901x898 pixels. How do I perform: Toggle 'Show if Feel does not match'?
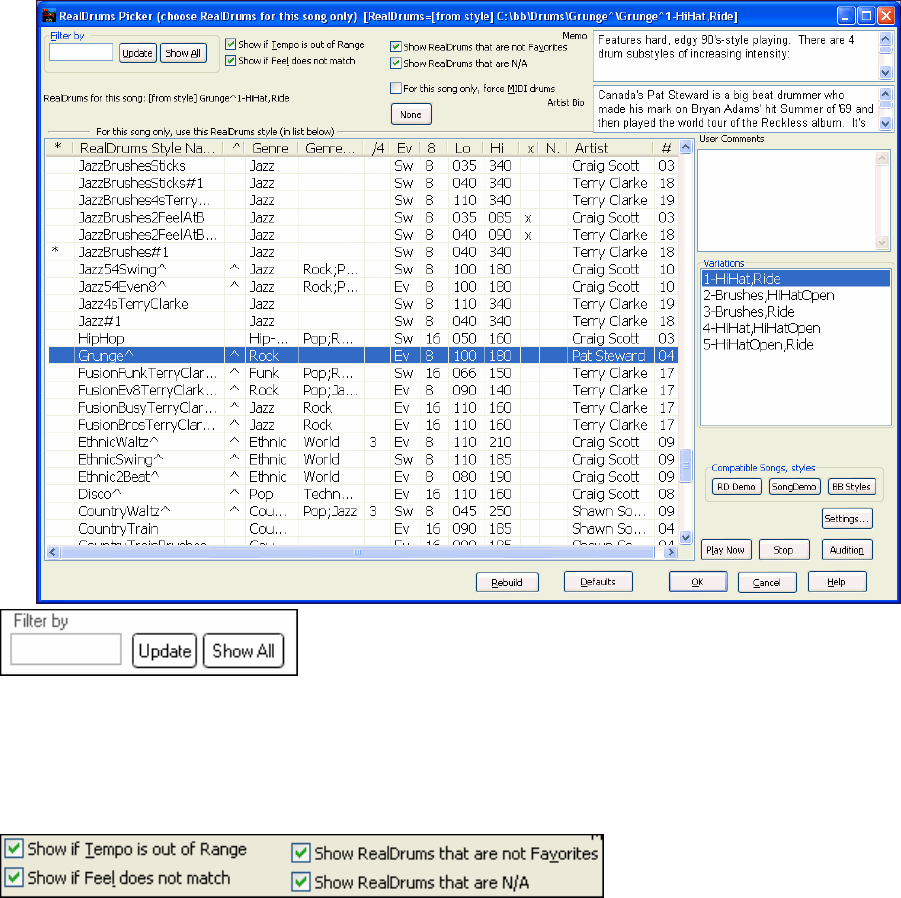click(x=231, y=61)
